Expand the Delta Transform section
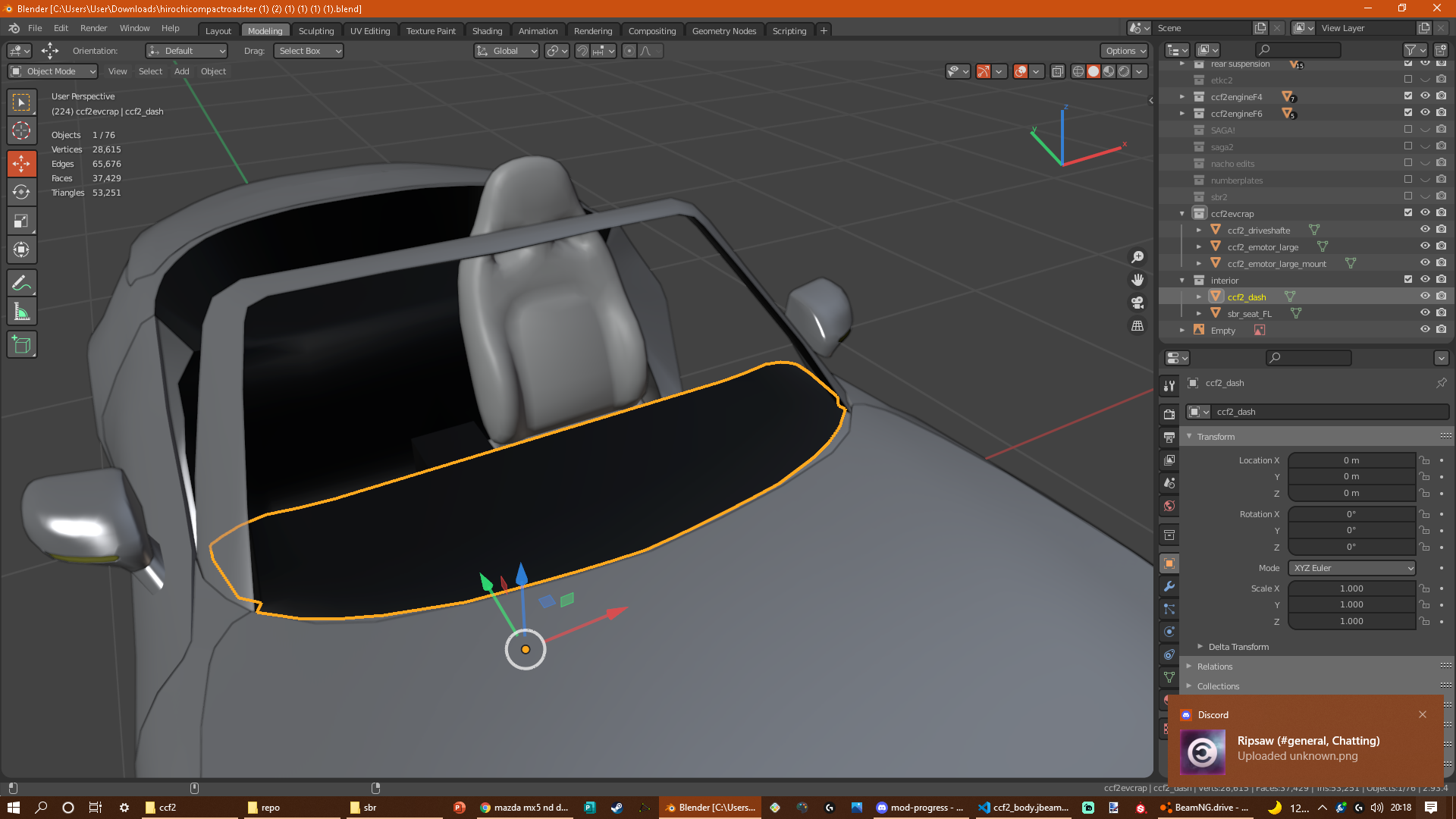The image size is (1456, 819). click(x=1238, y=647)
